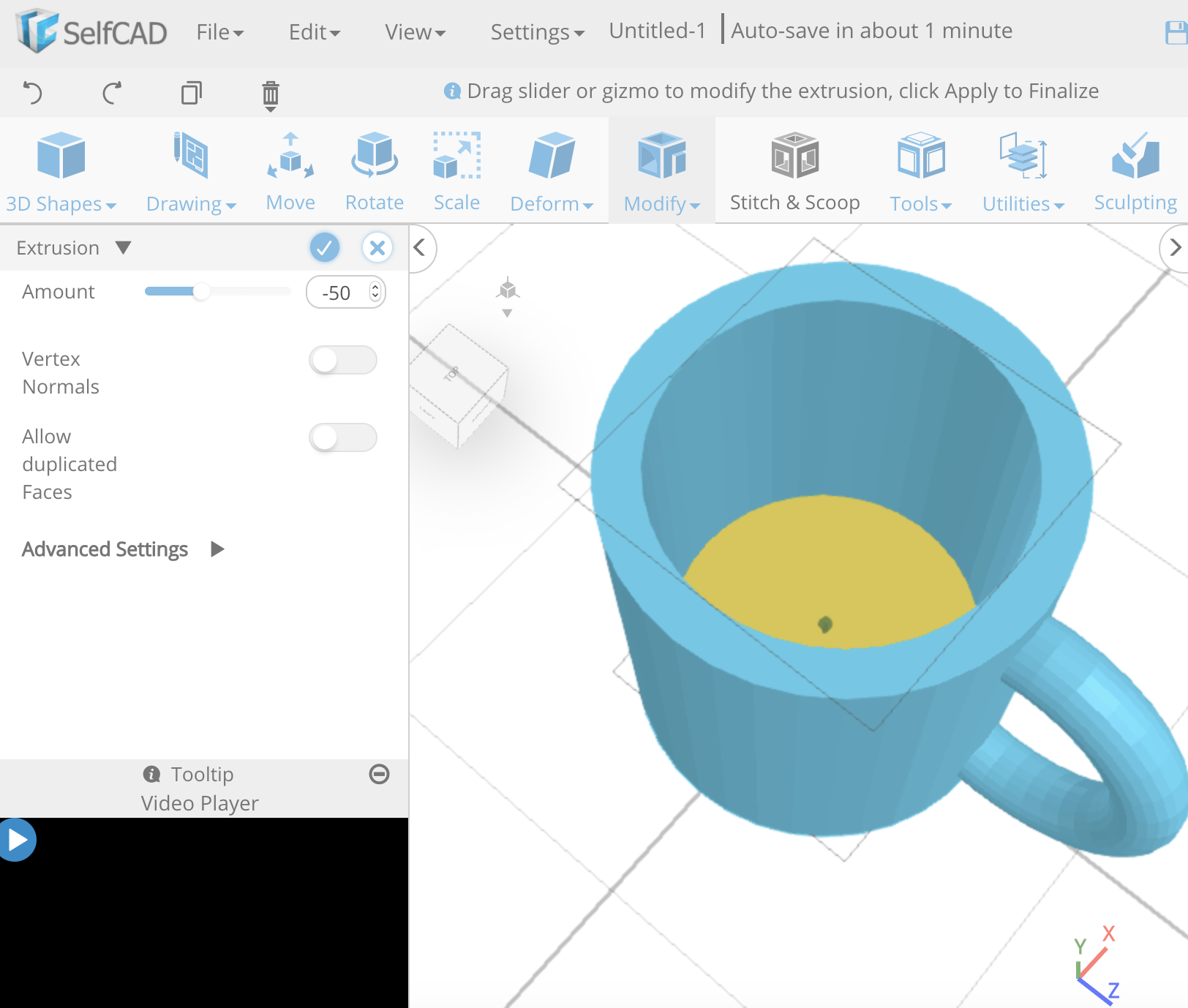Viewport: 1188px width, 1008px height.
Task: Open the Scale tool
Action: pyautogui.click(x=456, y=170)
